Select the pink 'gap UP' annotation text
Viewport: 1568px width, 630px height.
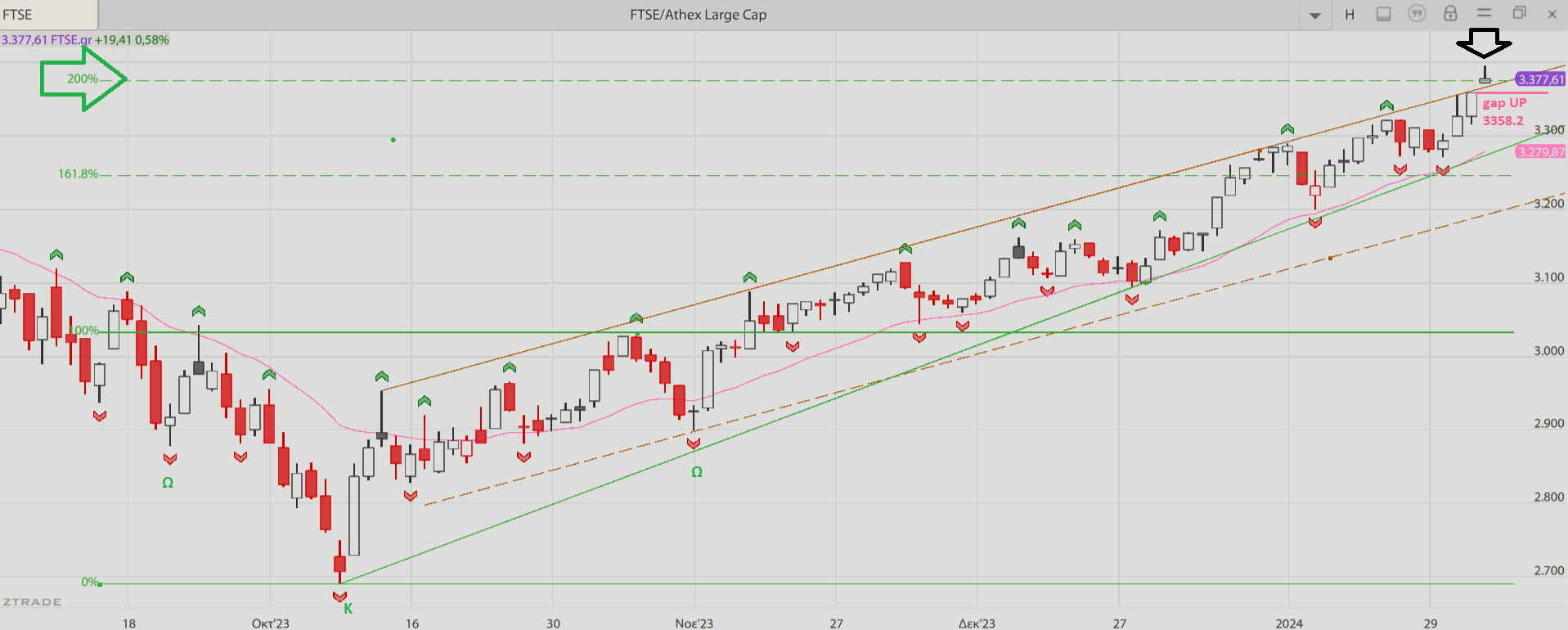pos(1504,103)
